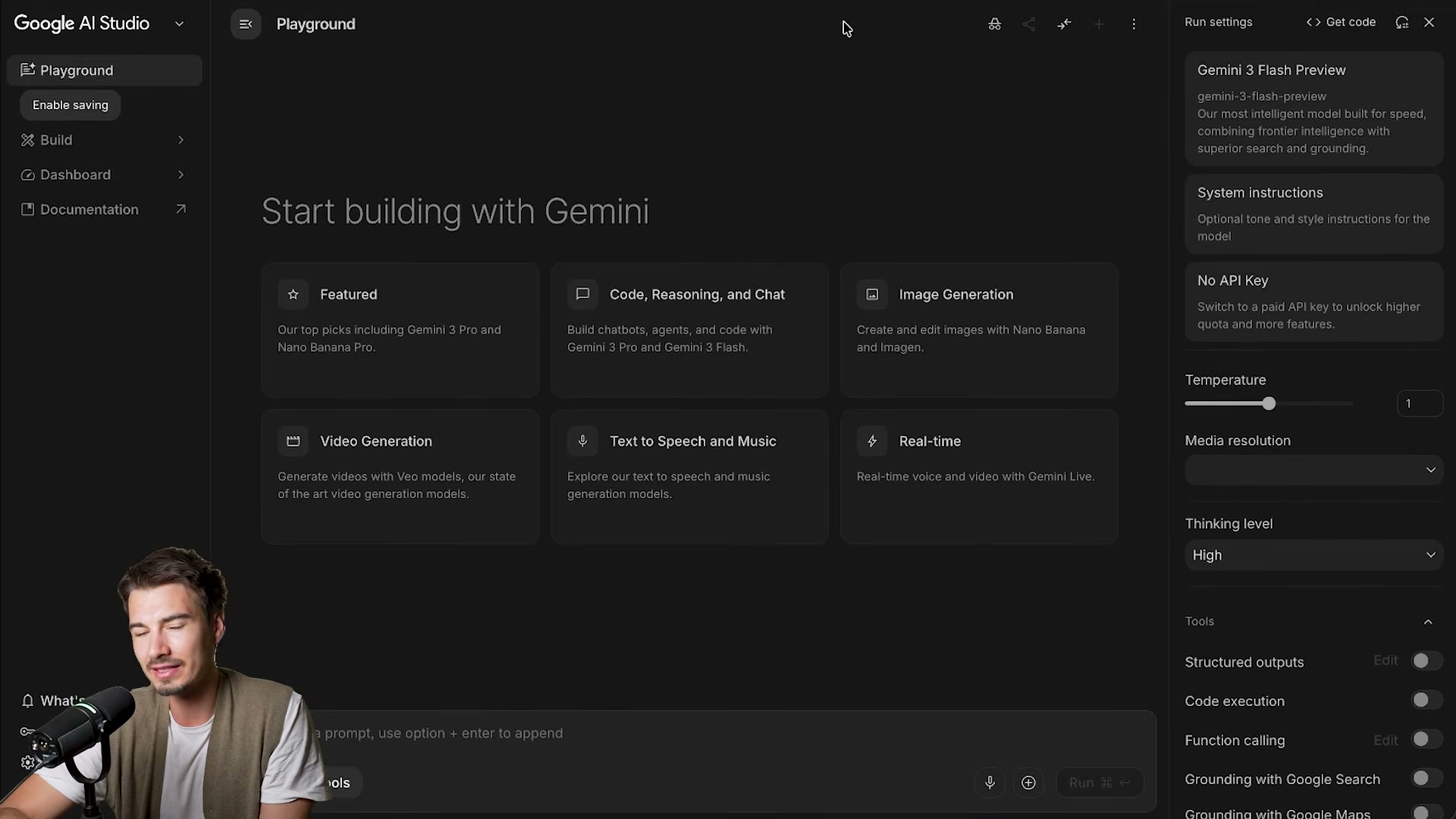This screenshot has height=819, width=1456.
Task: Open the Dashboard sidebar item
Action: [x=105, y=175]
